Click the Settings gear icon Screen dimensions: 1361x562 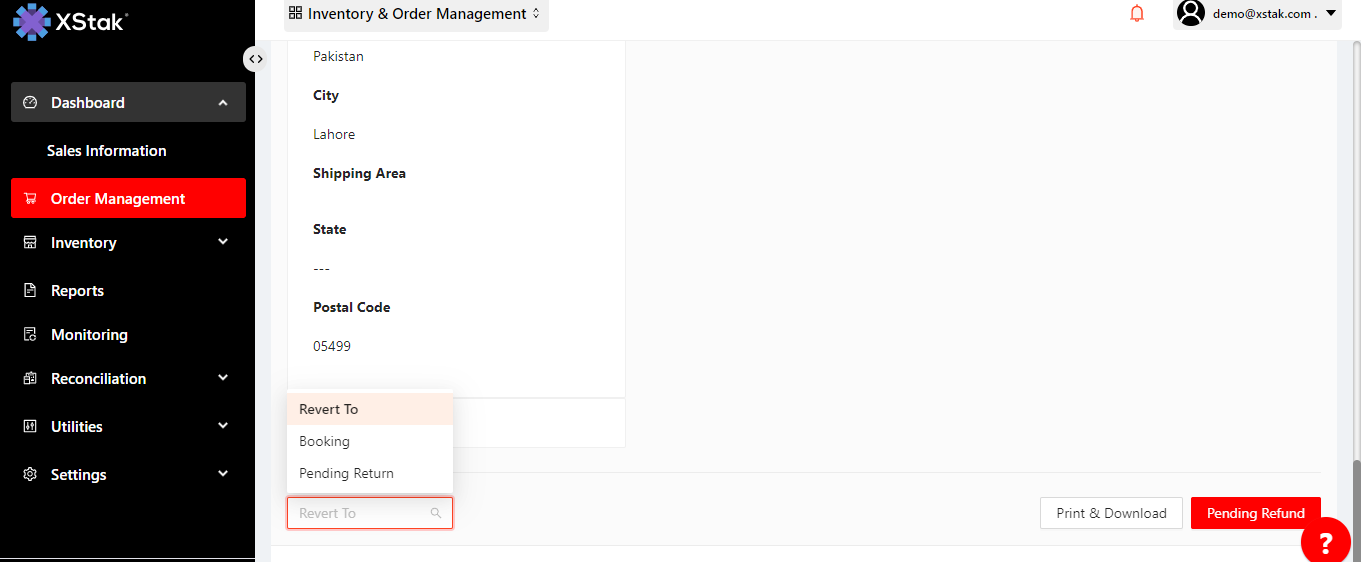click(x=30, y=475)
